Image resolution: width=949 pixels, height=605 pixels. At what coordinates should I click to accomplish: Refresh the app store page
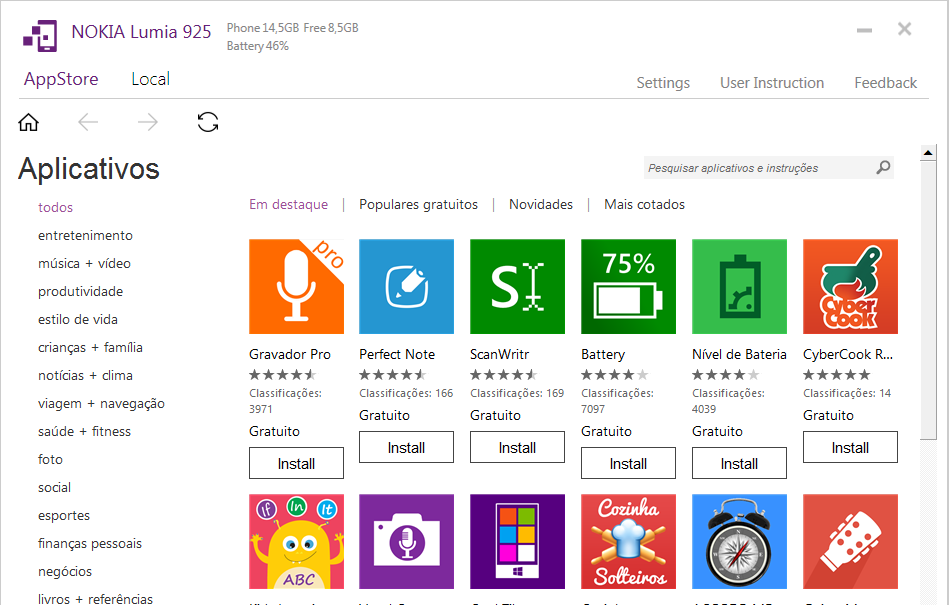208,122
